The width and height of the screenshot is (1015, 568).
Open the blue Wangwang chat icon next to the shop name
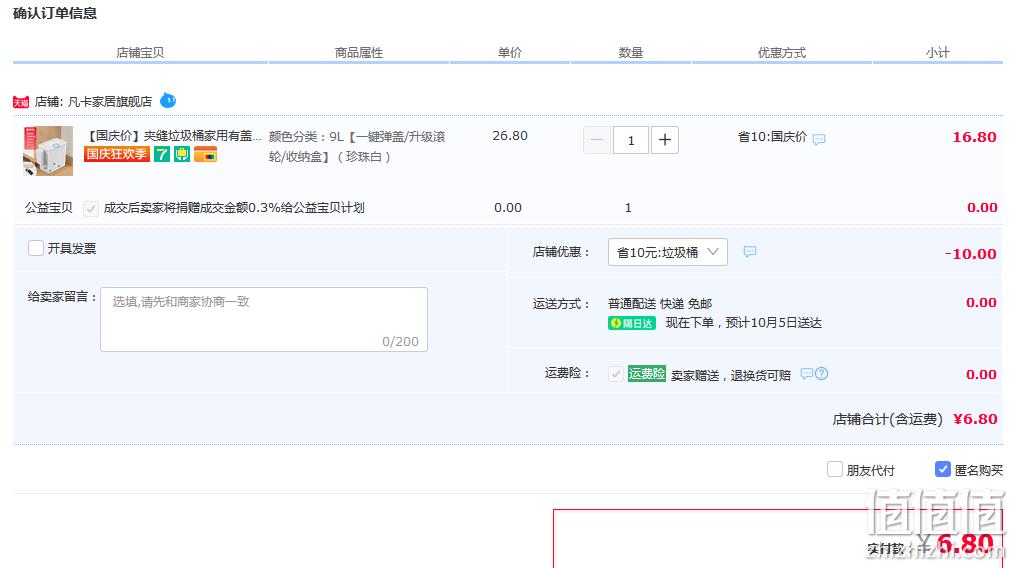[x=168, y=100]
